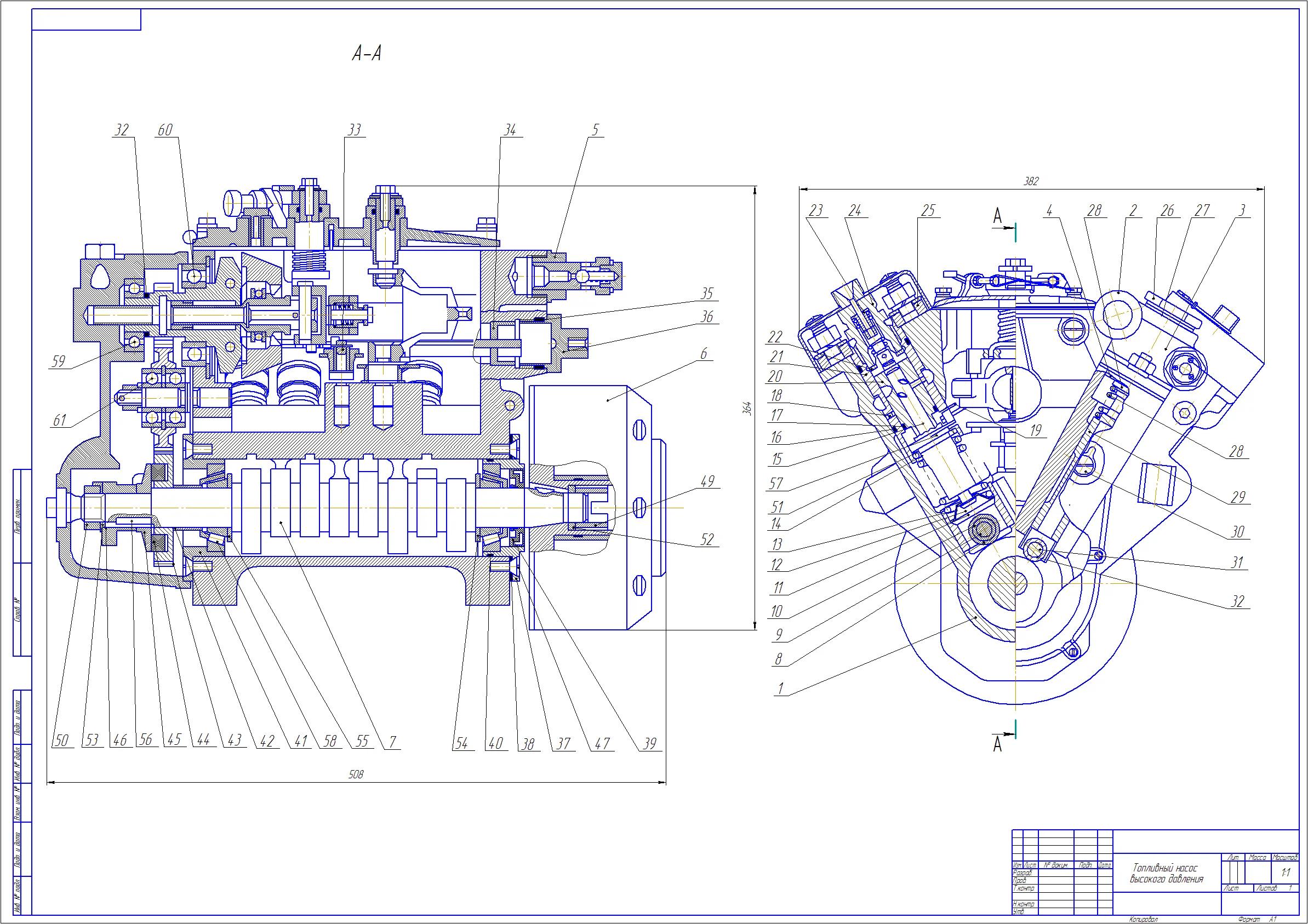Select callout number 7 below section view

click(x=392, y=742)
